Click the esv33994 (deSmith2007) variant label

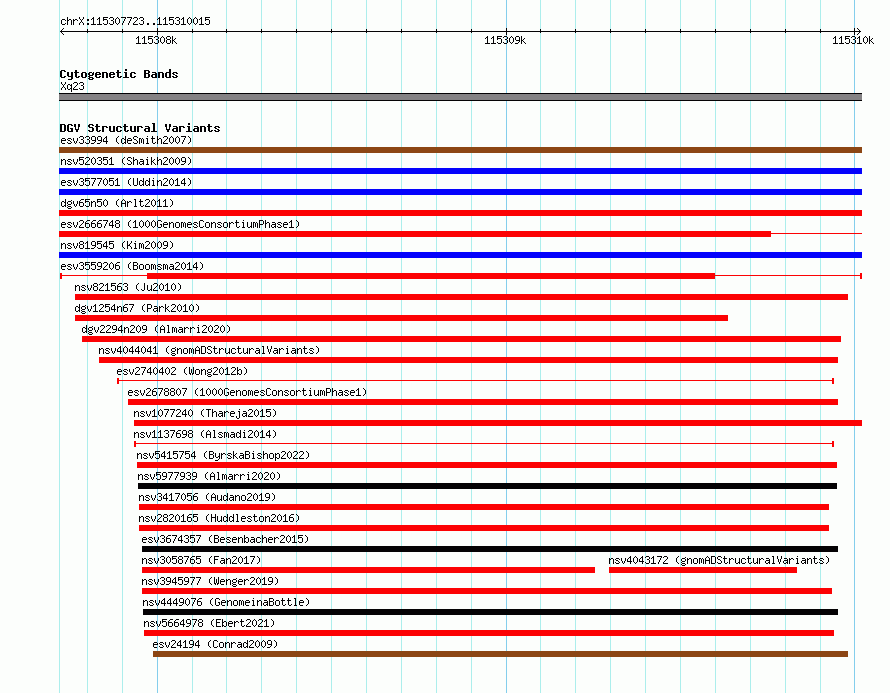[x=126, y=140]
